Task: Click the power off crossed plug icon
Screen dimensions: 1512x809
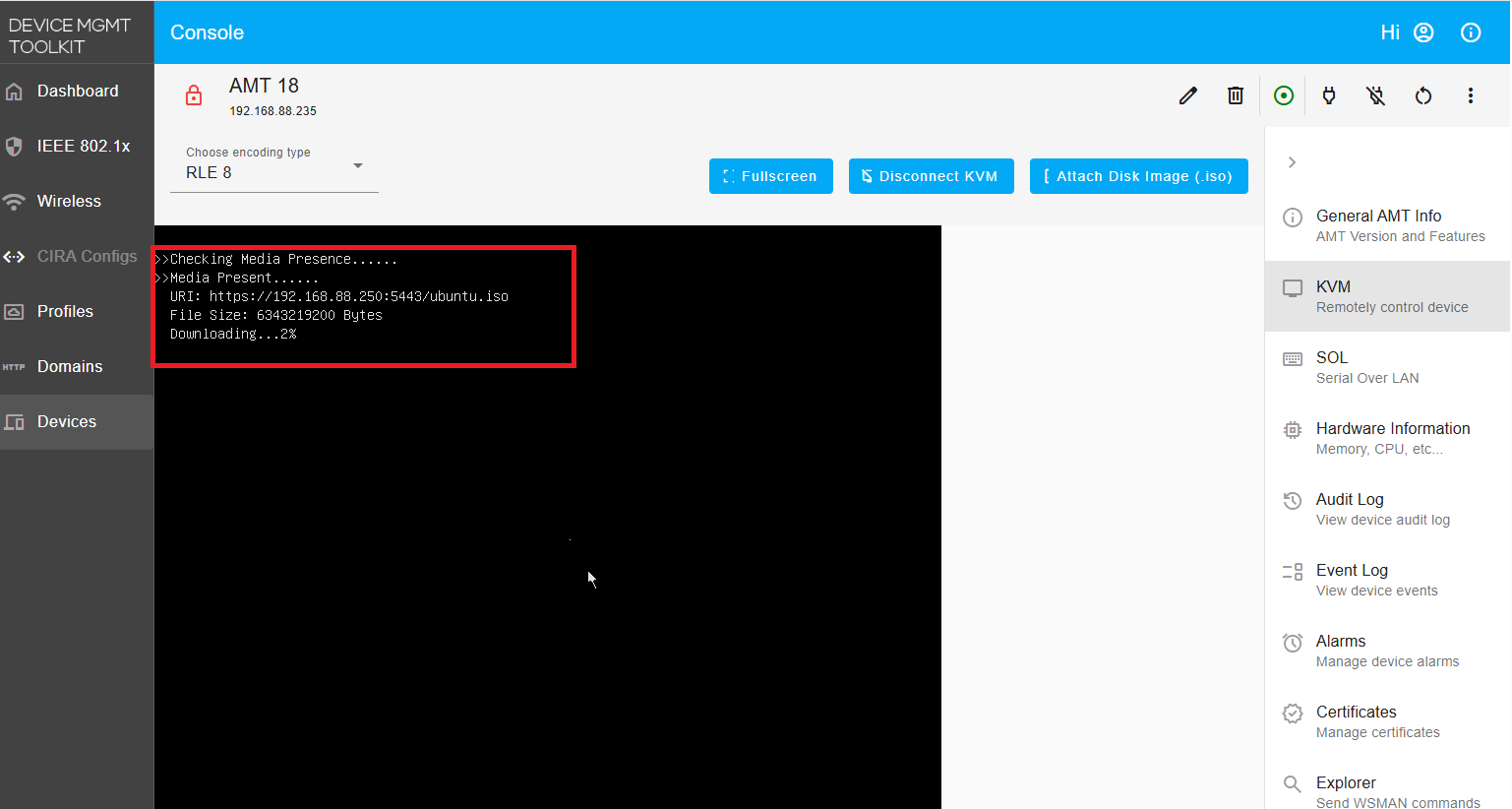Action: [x=1376, y=95]
